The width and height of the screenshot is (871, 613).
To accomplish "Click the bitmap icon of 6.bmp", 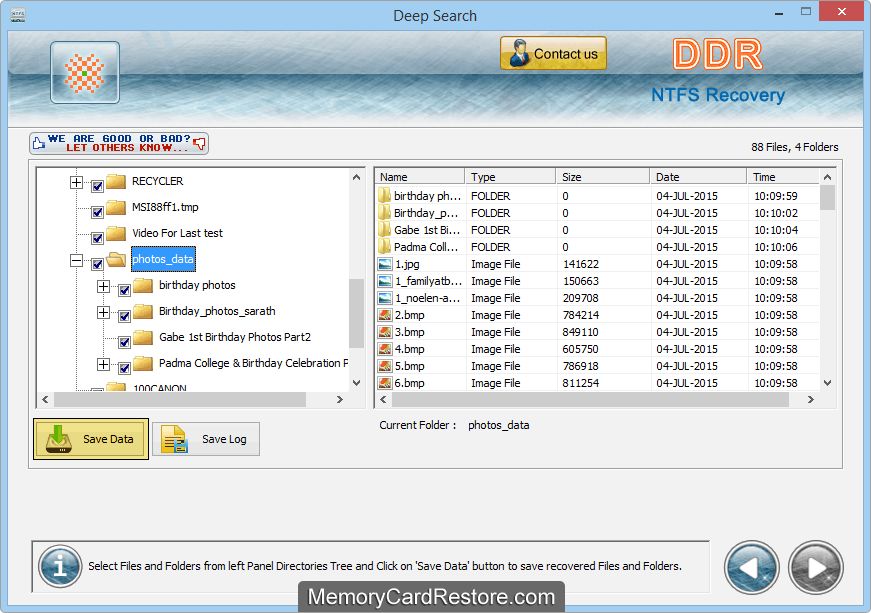I will pos(384,383).
